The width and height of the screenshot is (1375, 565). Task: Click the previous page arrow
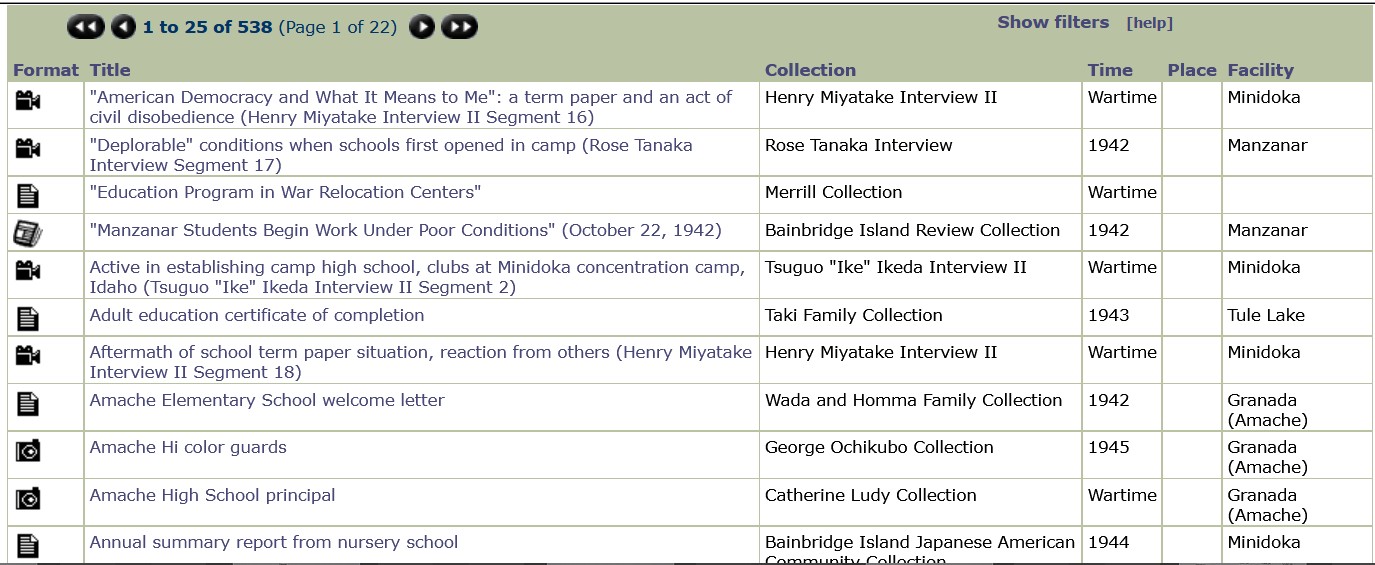point(123,27)
